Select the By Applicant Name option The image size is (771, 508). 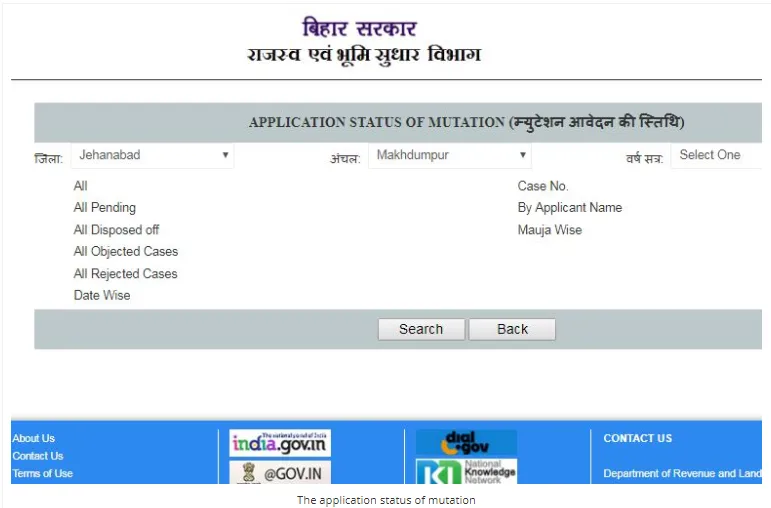(x=569, y=208)
